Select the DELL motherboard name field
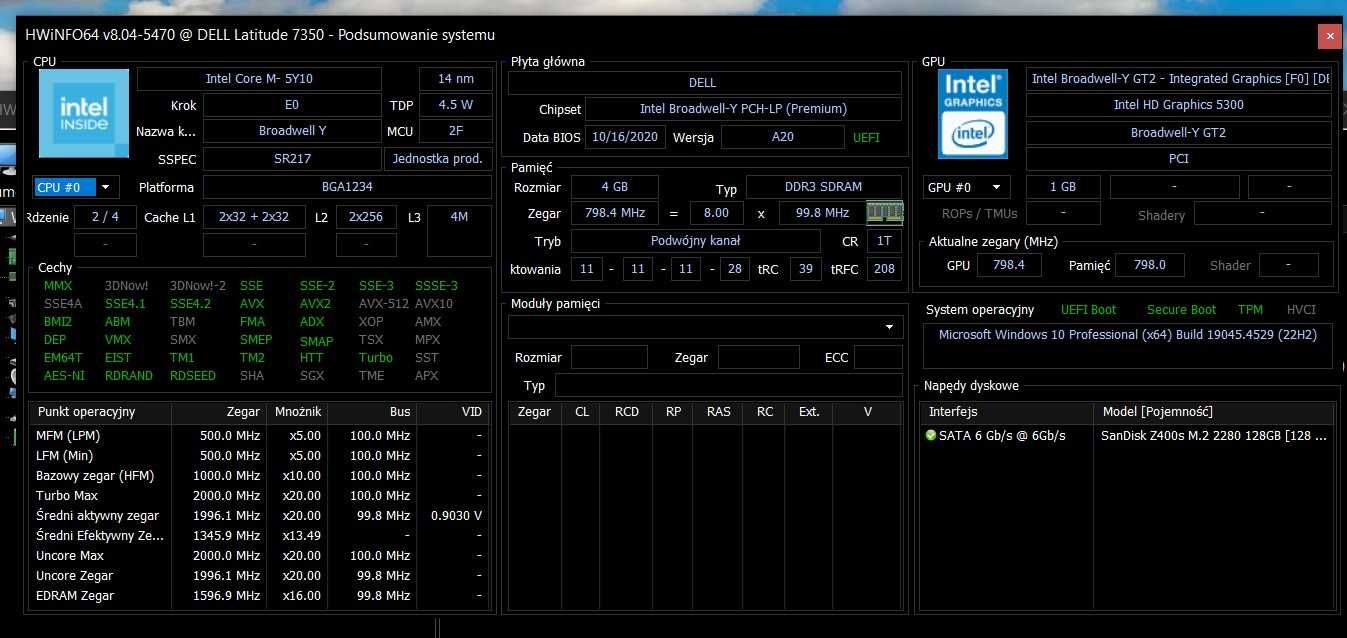The height and width of the screenshot is (638, 1347). click(703, 83)
